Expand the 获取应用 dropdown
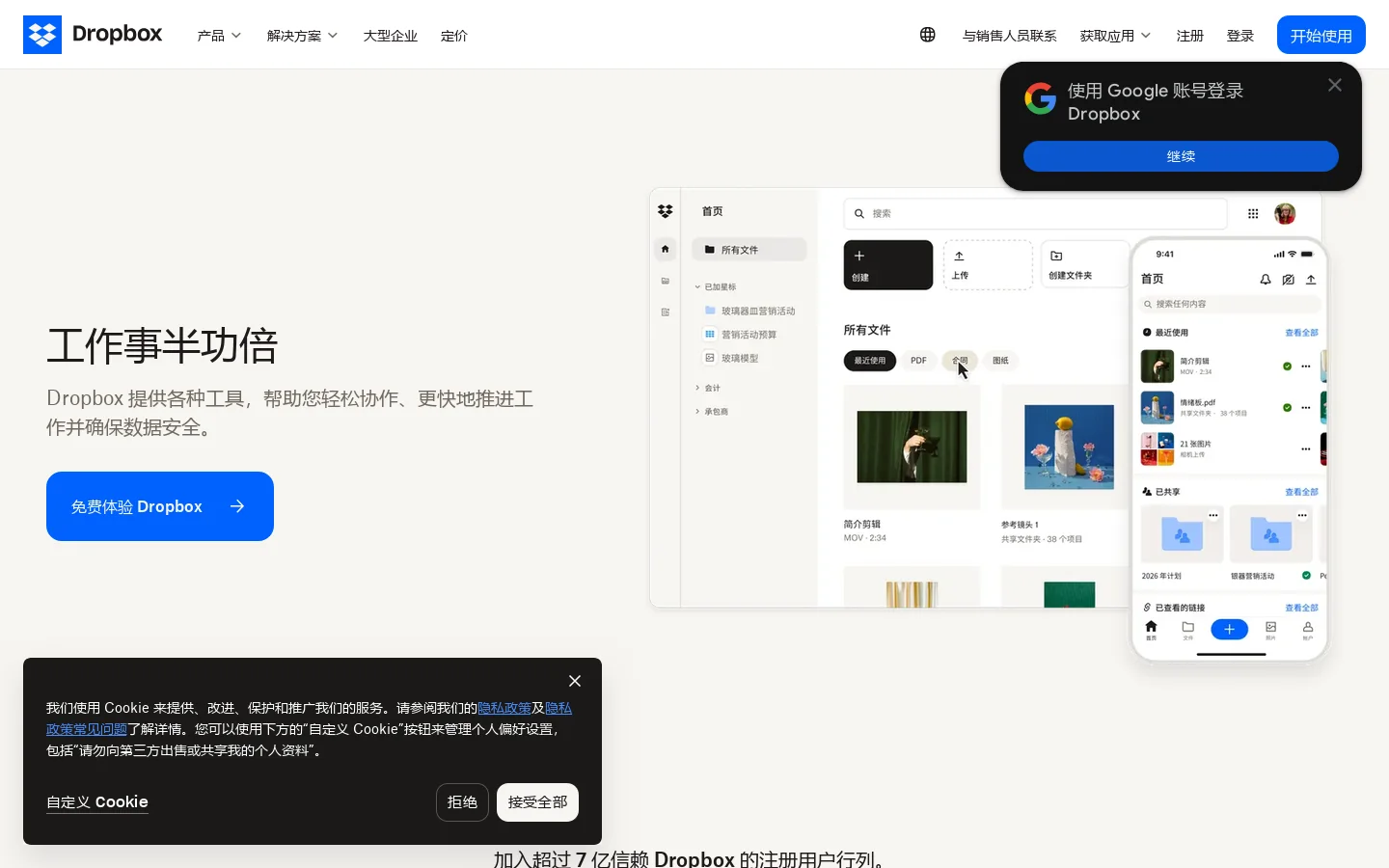This screenshot has height=868, width=1389. pos(1115,36)
